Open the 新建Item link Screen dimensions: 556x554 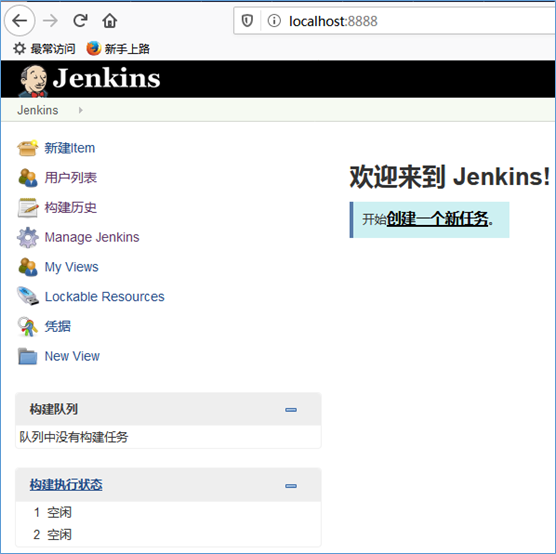coord(70,148)
